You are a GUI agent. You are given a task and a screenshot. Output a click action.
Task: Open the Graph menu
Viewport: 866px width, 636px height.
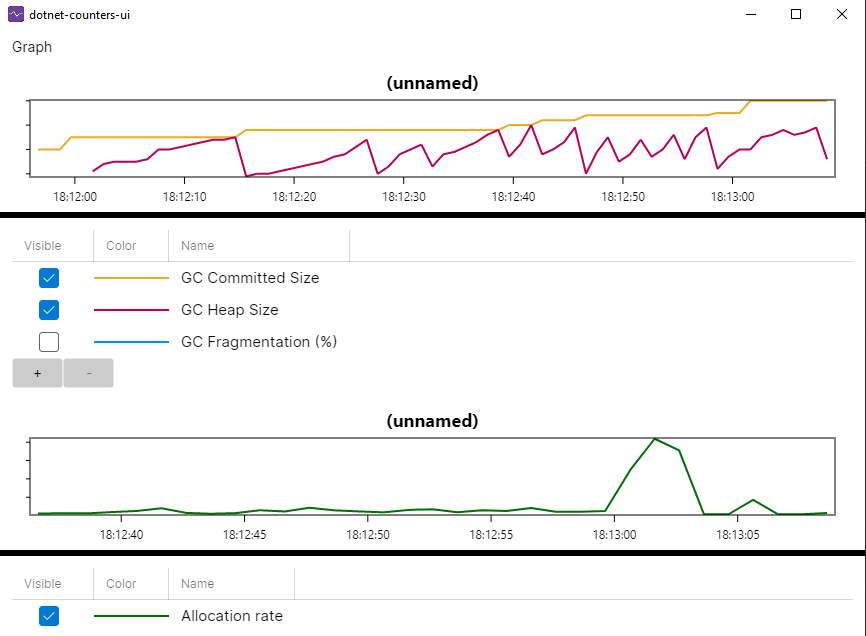click(x=32, y=47)
